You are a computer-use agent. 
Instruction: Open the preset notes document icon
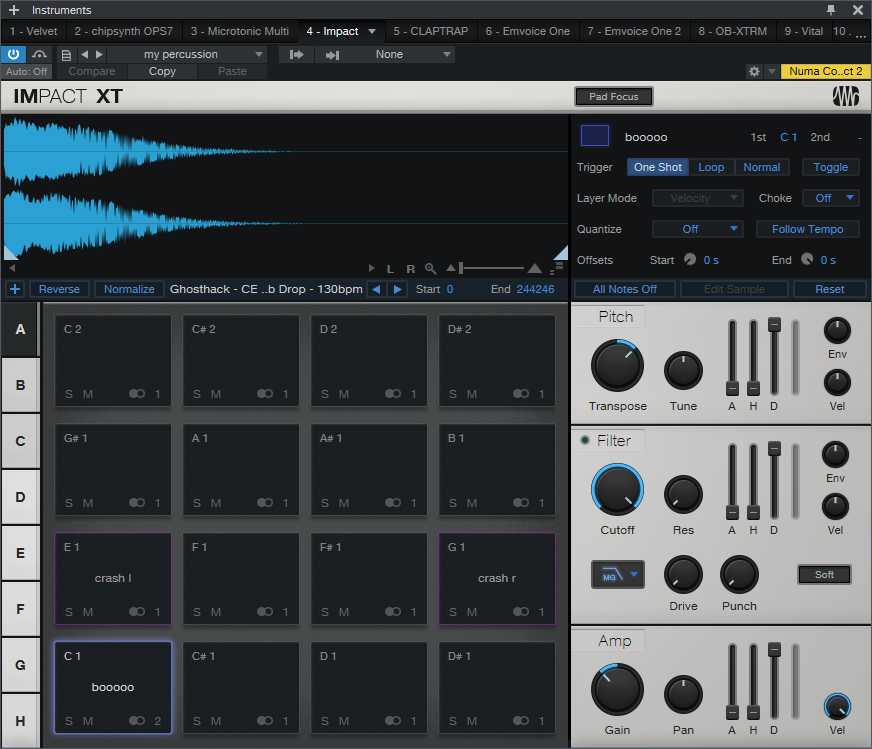[66, 54]
